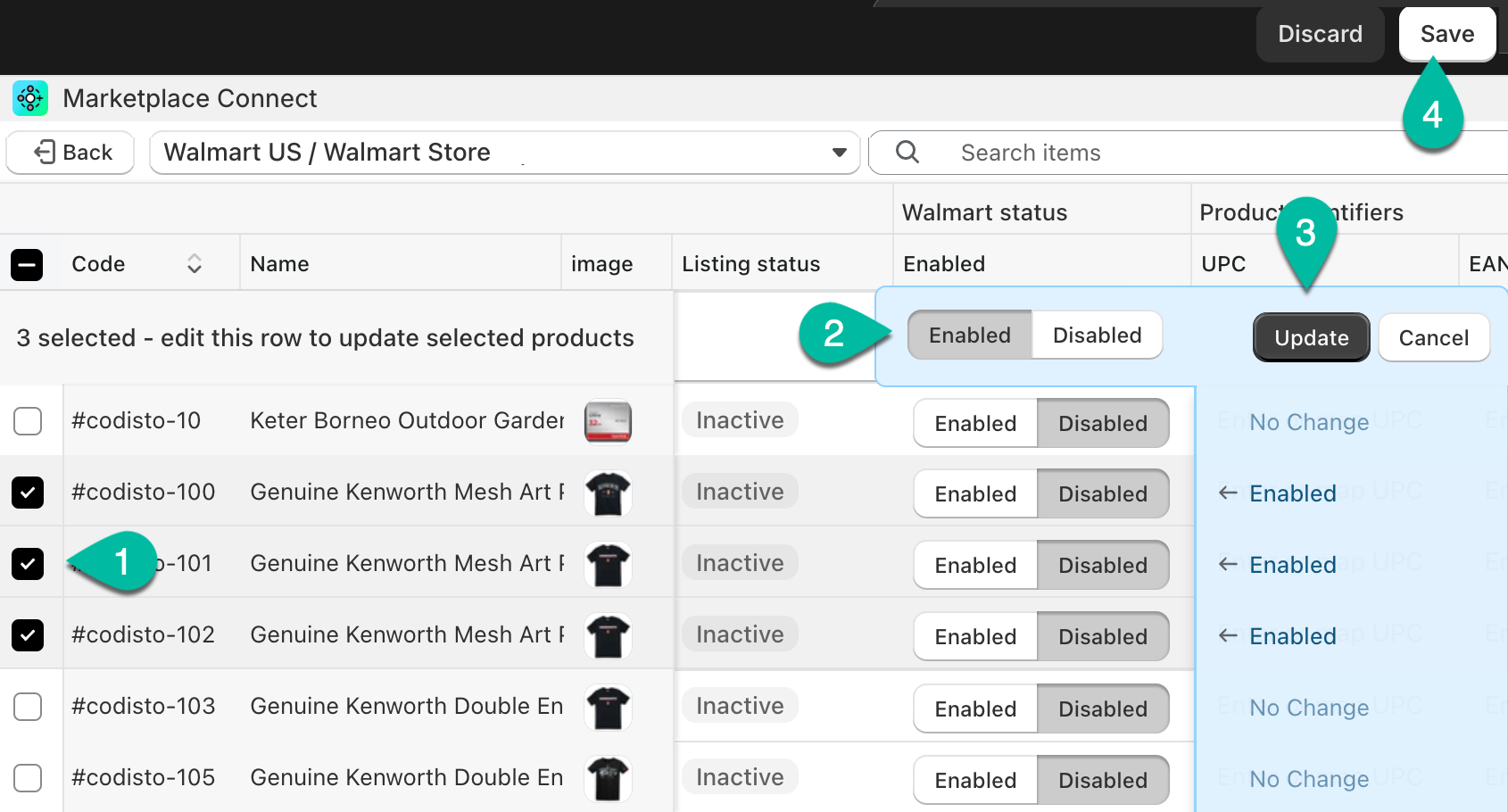Click No Change label for #codisto-10
1508x812 pixels.
[1309, 422]
